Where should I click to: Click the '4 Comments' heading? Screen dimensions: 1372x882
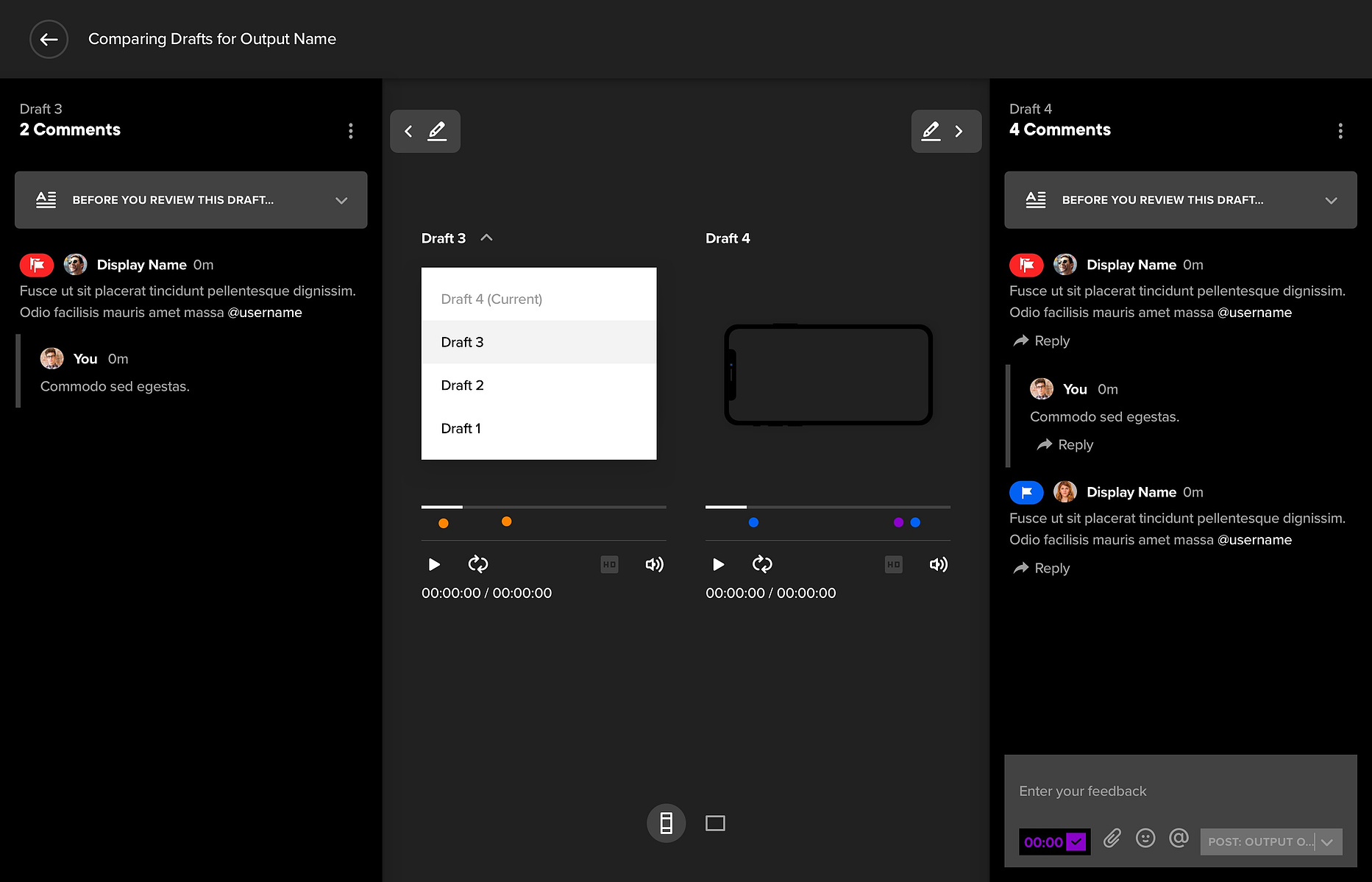coord(1060,129)
